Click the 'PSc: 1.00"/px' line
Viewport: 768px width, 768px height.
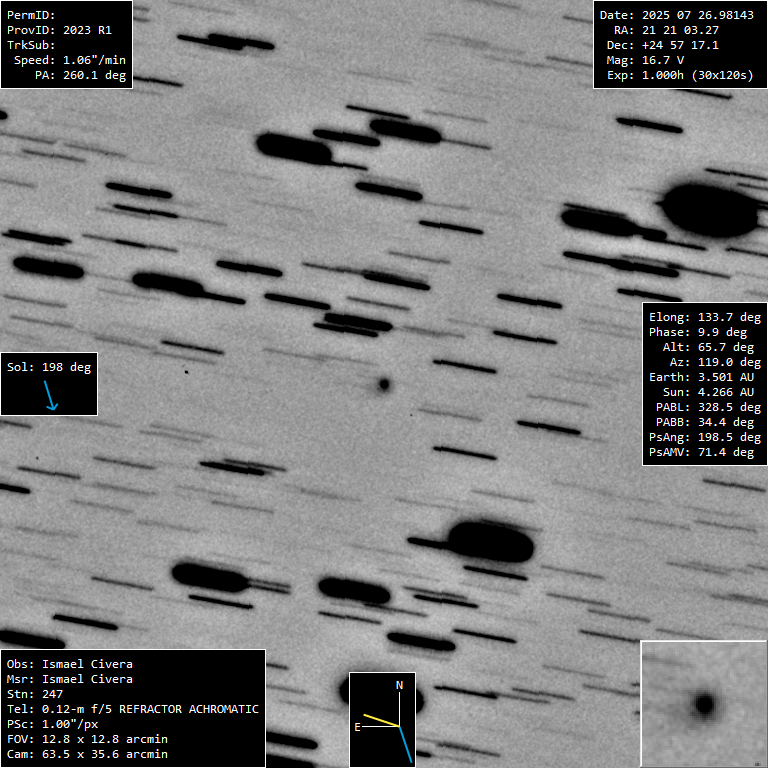(52, 724)
